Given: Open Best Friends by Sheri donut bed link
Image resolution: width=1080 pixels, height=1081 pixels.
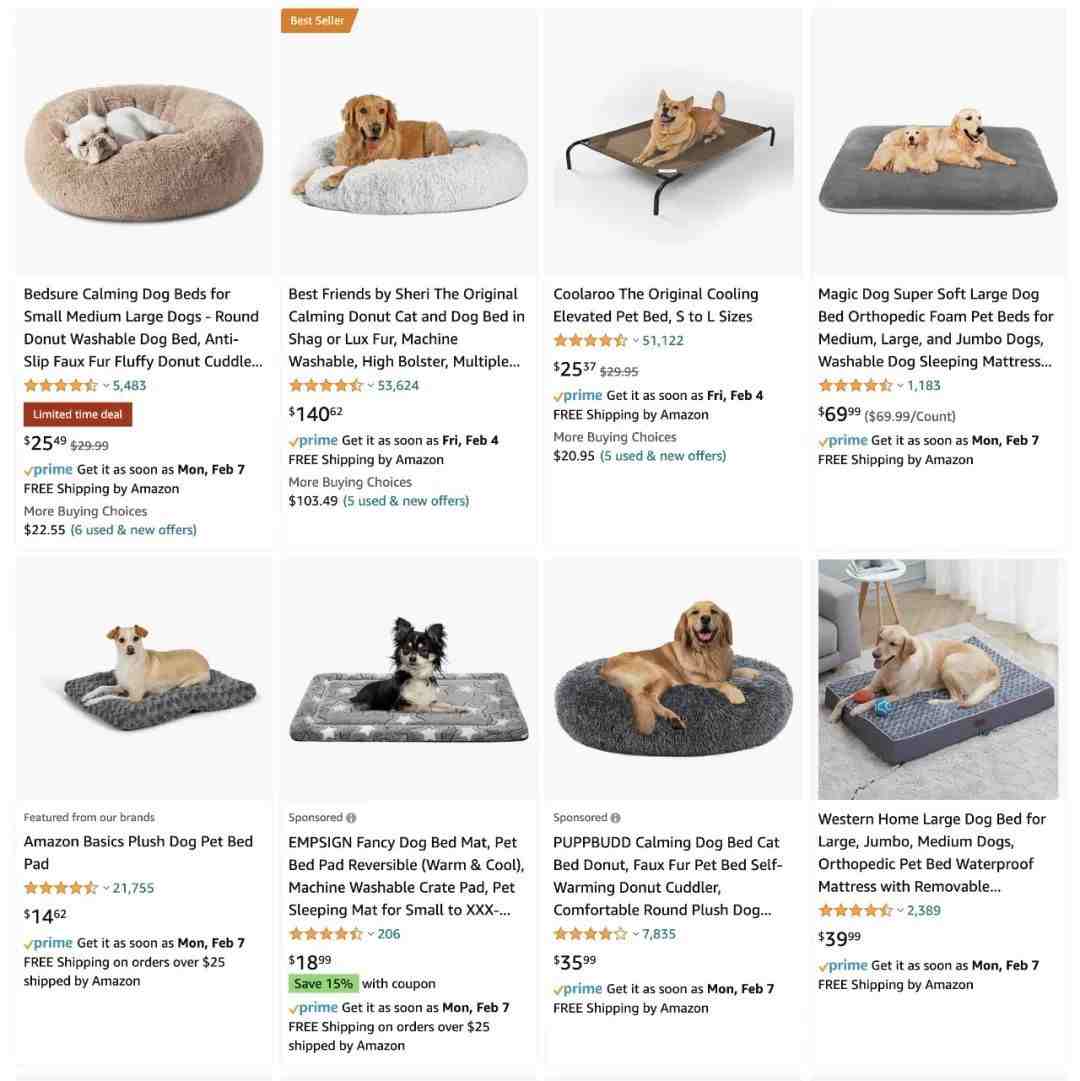Looking at the screenshot, I should click(x=407, y=327).
